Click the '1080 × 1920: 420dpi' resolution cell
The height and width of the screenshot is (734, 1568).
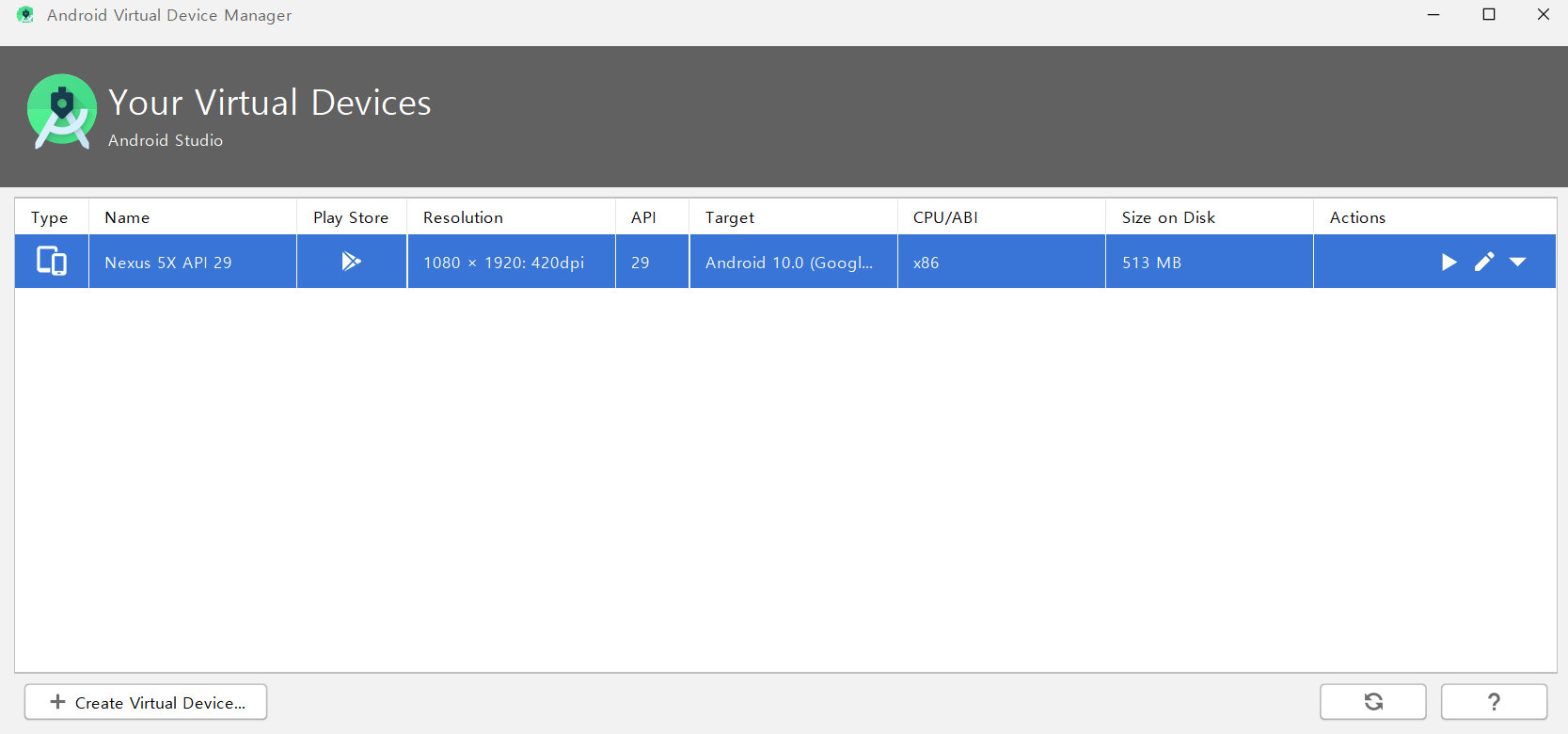pyautogui.click(x=511, y=262)
